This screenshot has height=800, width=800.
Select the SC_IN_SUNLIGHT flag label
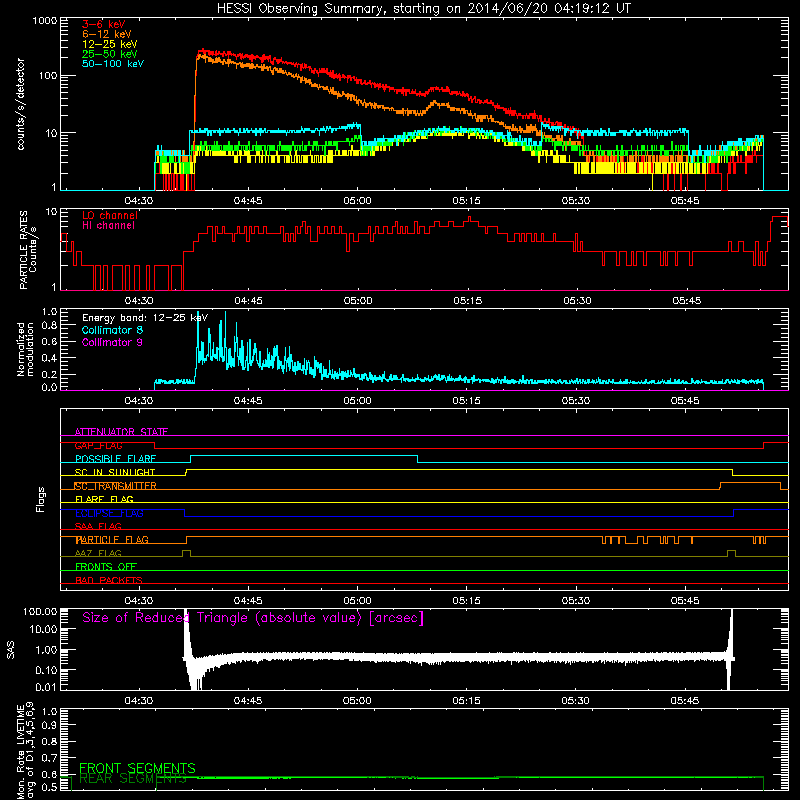pos(115,472)
